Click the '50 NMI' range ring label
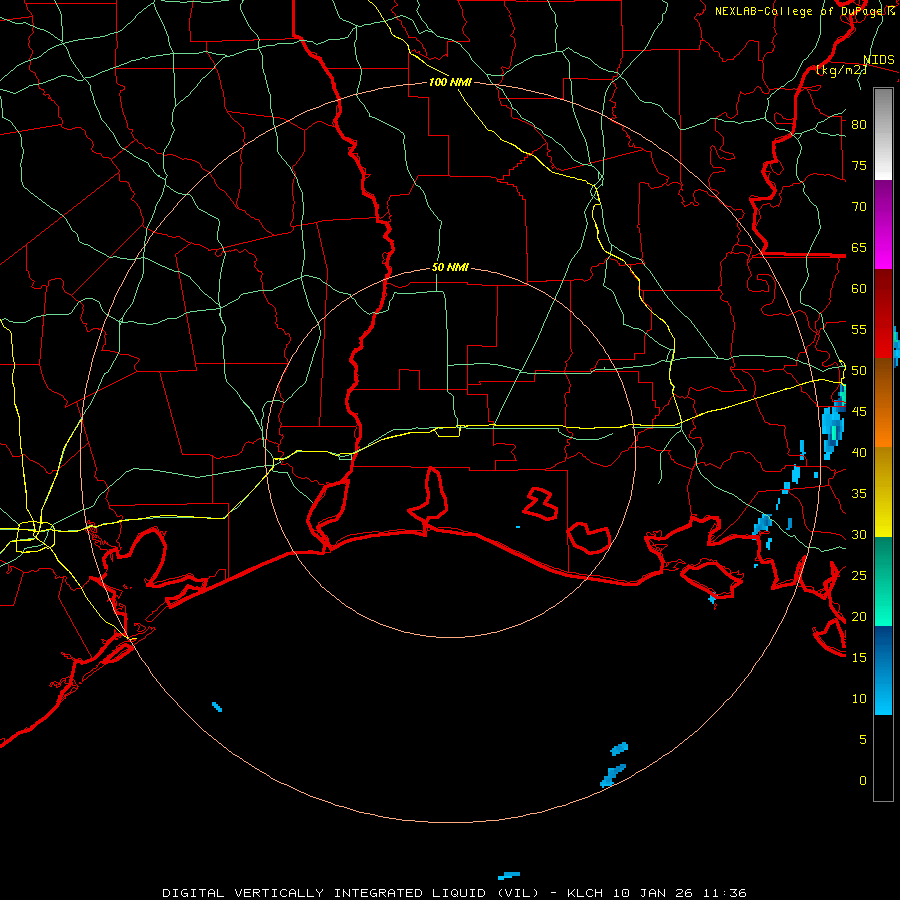900x900 pixels. pos(450,267)
